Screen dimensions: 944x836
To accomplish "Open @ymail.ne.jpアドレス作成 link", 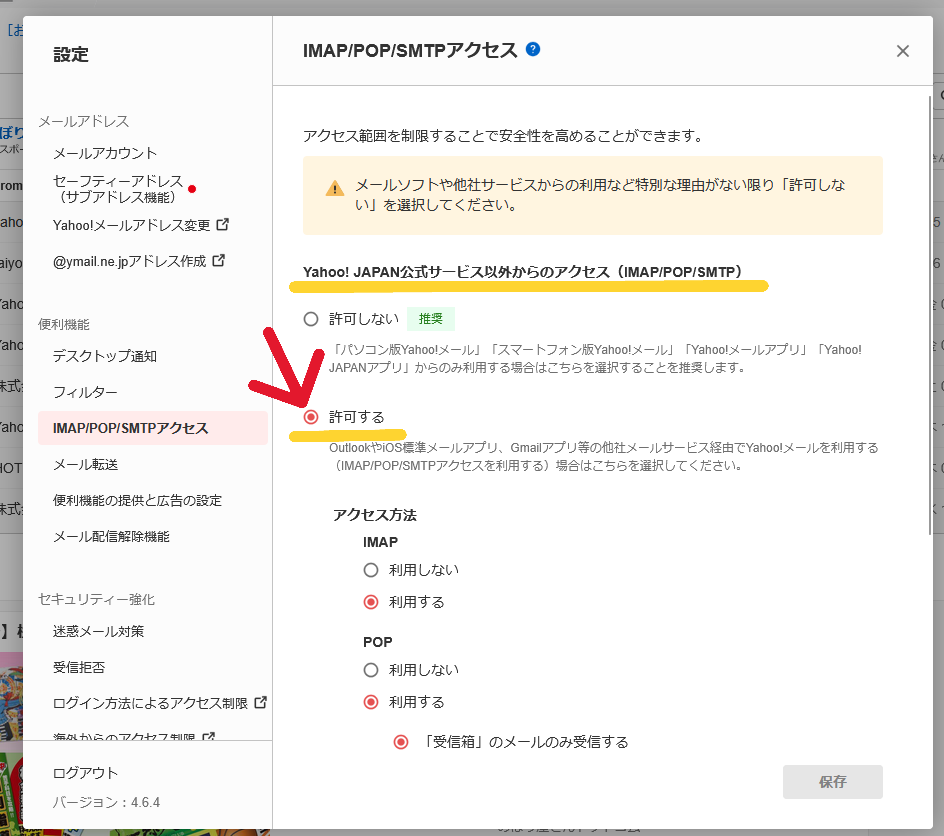I will (x=129, y=261).
